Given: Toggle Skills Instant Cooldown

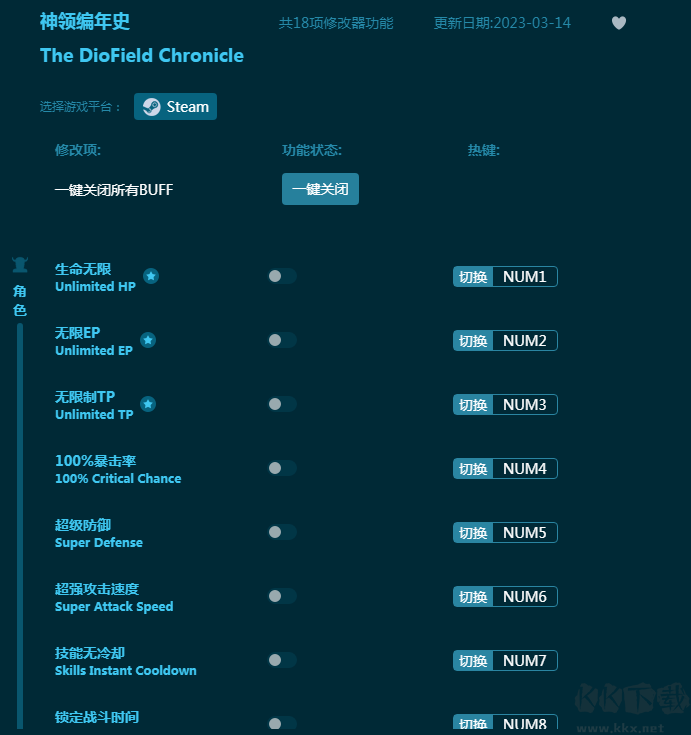Looking at the screenshot, I should coord(282,660).
